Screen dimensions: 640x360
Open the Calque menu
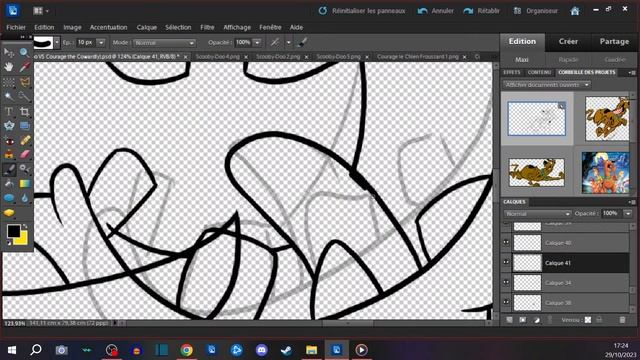(x=147, y=27)
